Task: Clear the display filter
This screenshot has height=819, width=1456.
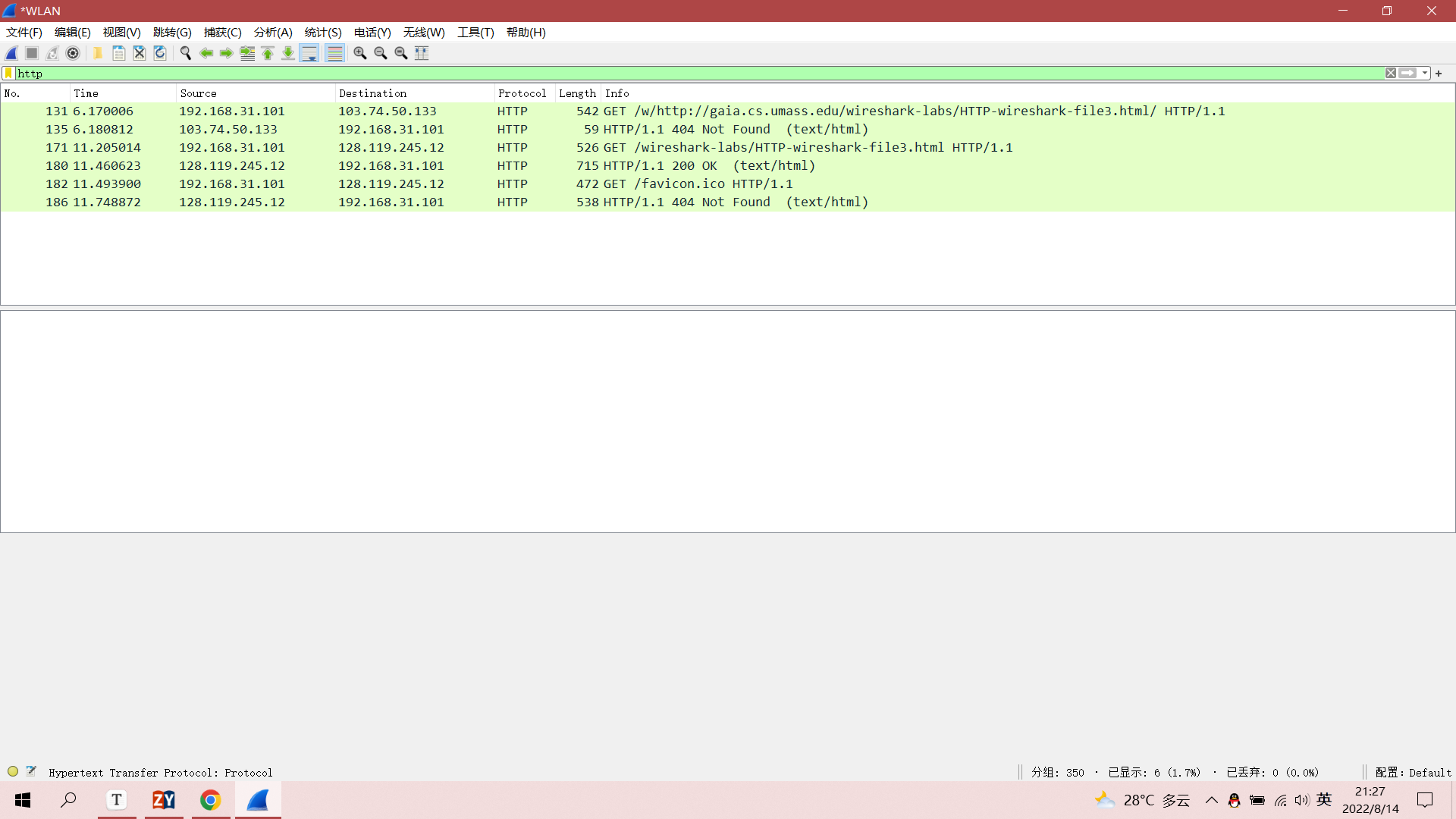Action: click(x=1391, y=74)
